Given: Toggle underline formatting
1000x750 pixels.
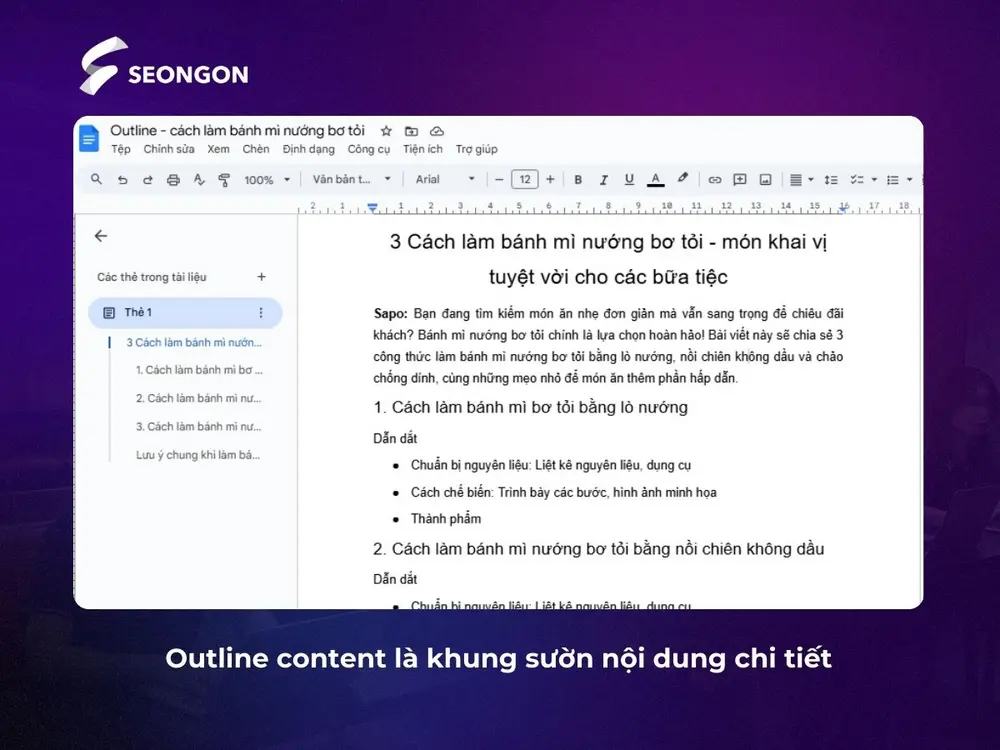Looking at the screenshot, I should [629, 180].
